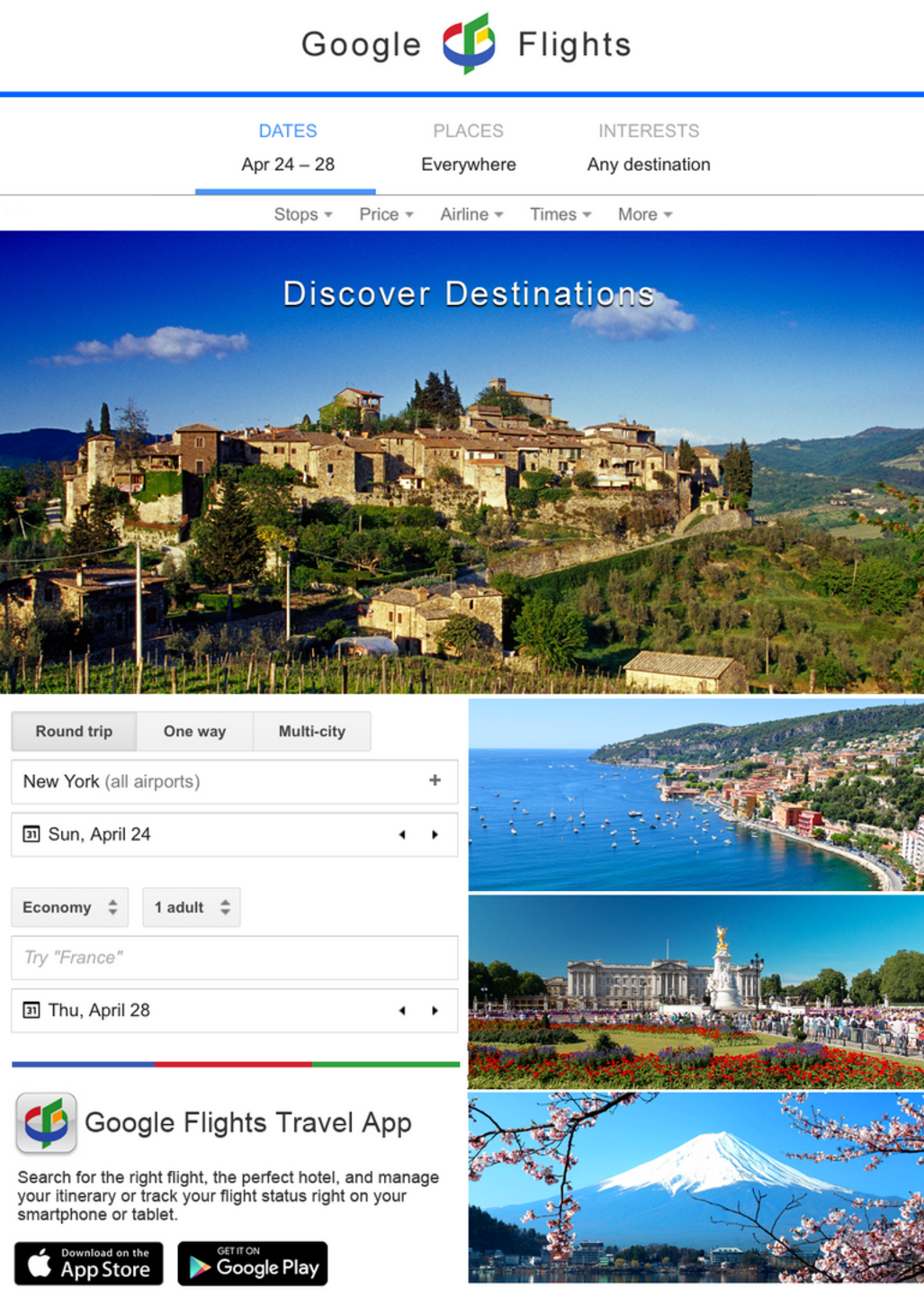924x1297 pixels.
Task: Open the Economy class selector
Action: (70, 907)
